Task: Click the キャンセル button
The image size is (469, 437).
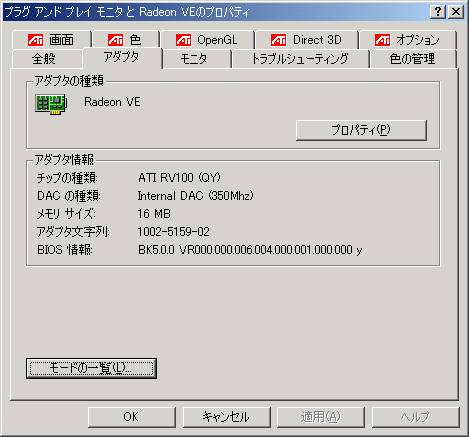Action: pos(226,417)
